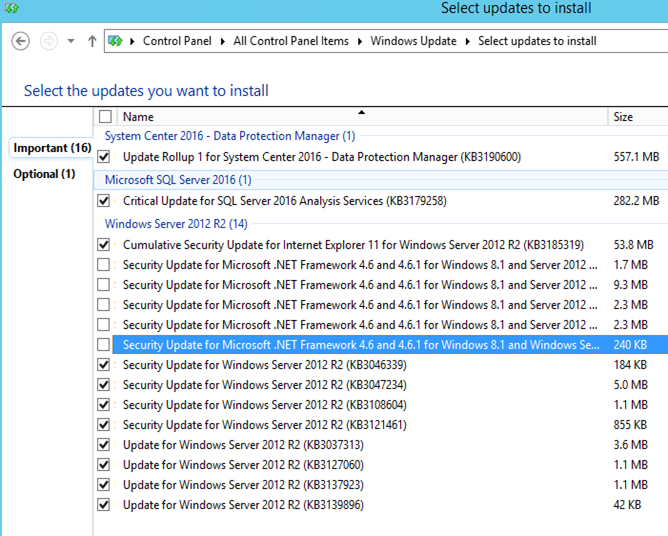Image resolution: width=668 pixels, height=536 pixels.
Task: Toggle the select-all checkbox in Name header
Action: 105,116
